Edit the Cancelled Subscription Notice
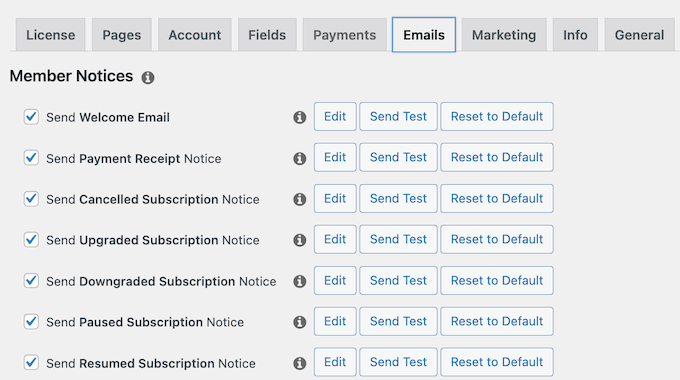This screenshot has height=380, width=680. coord(335,198)
